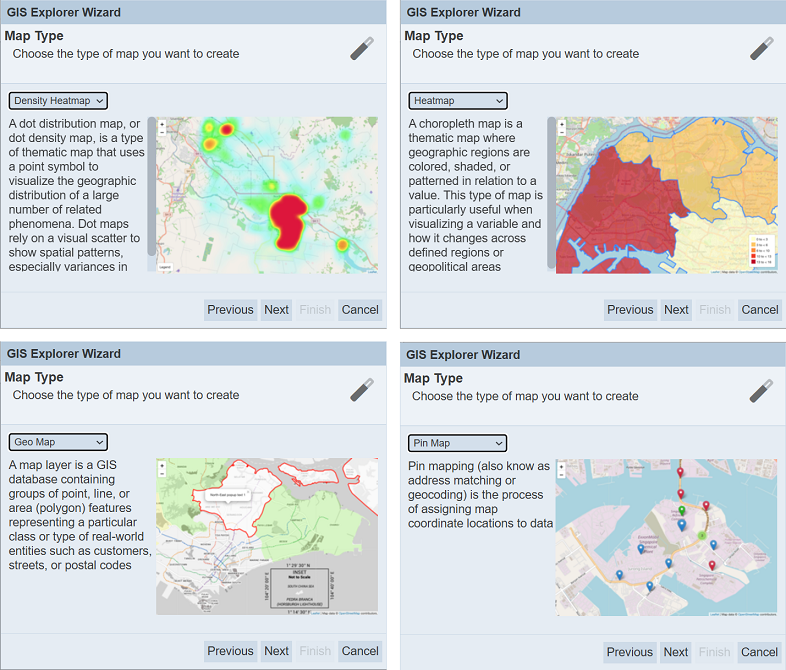The image size is (786, 670).
Task: Zoom in on the choropleth heatmap preview
Action: pos(561,122)
